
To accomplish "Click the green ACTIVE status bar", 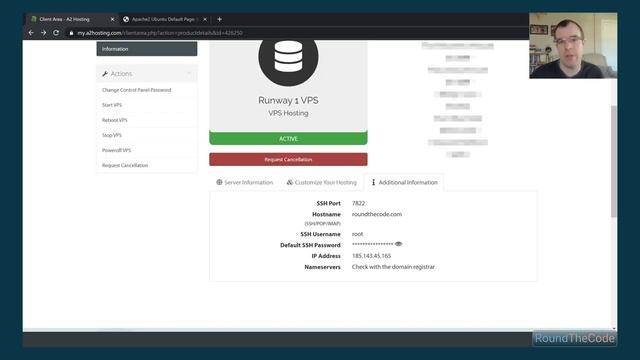I will 288,138.
